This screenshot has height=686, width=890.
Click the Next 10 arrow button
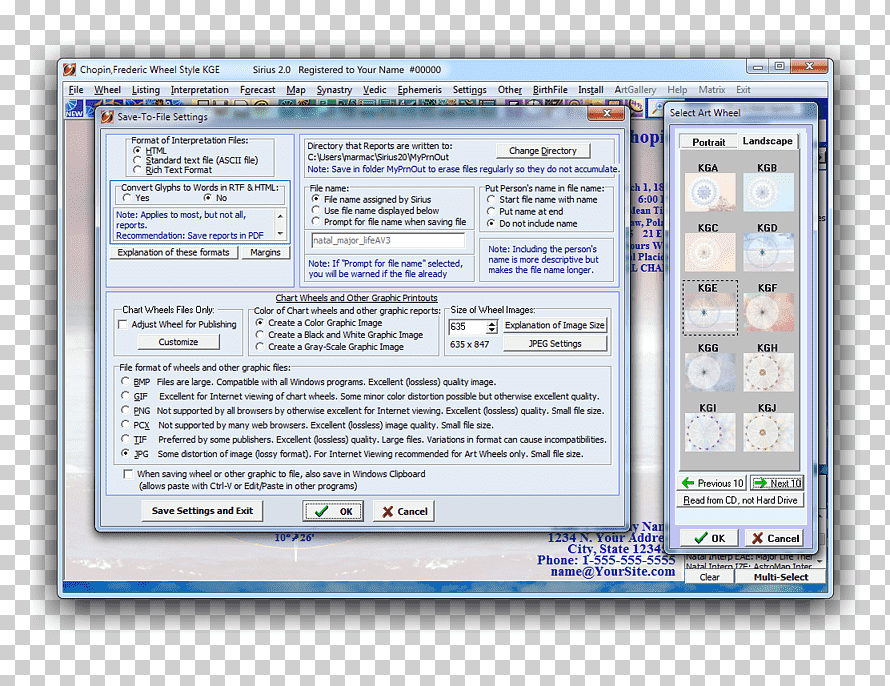tap(777, 483)
